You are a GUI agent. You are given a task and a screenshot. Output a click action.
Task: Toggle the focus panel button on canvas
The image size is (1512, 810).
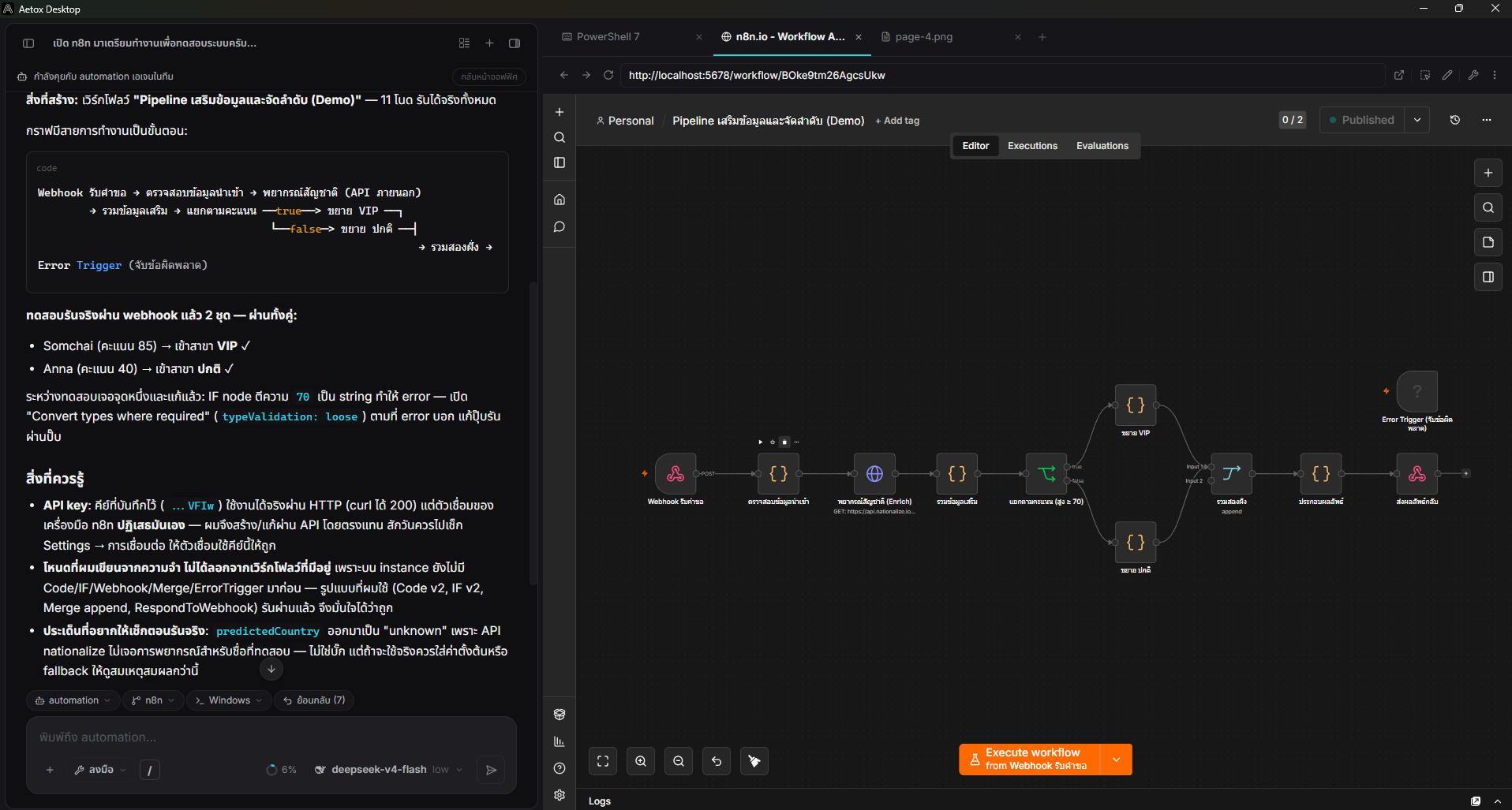pyautogui.click(x=1488, y=277)
